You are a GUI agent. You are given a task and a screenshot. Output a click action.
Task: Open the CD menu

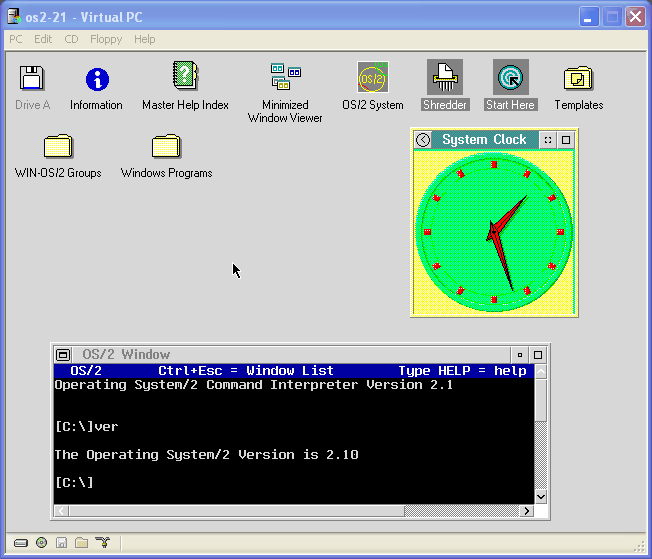[x=71, y=39]
